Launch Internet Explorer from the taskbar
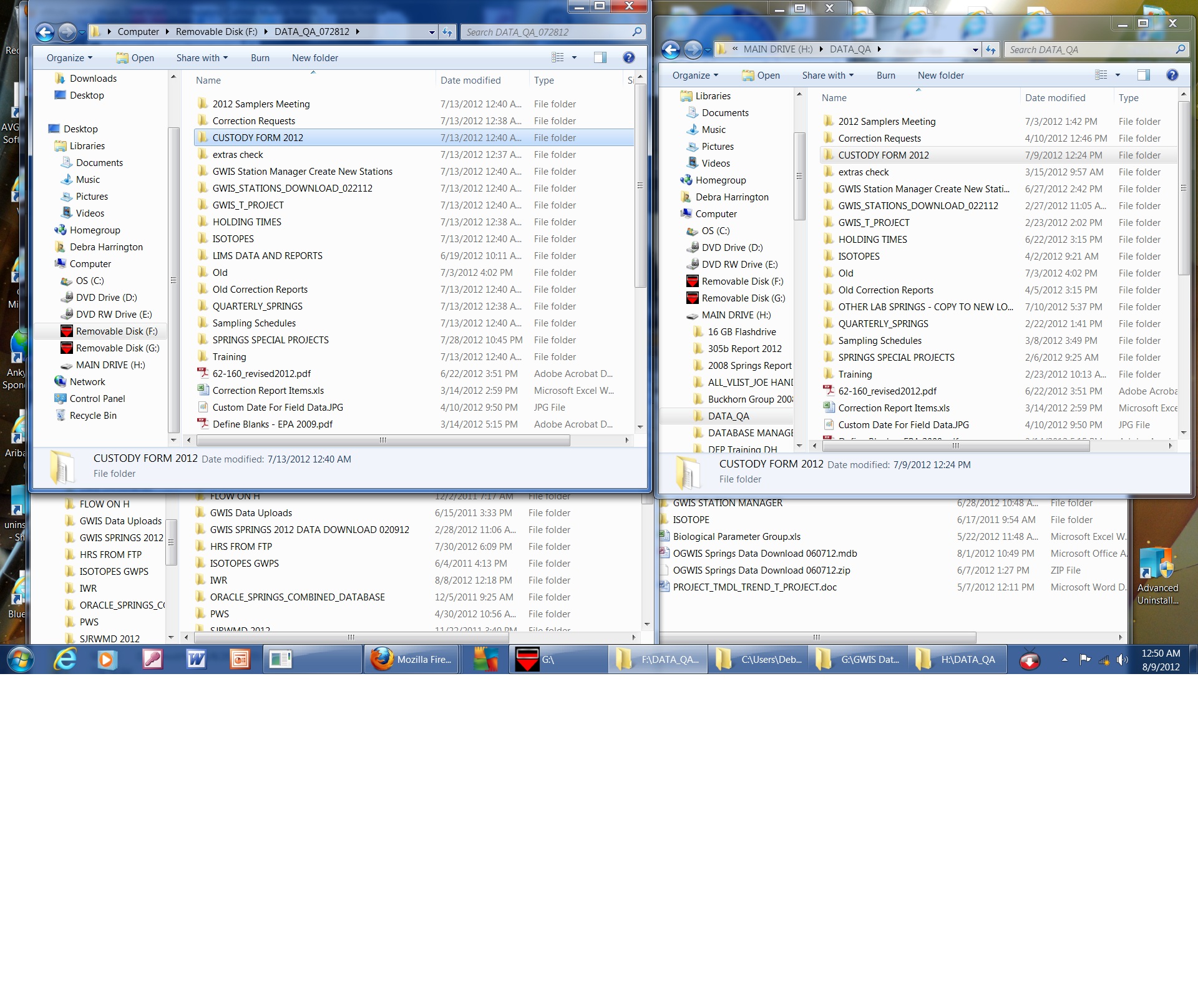The image size is (1198, 1008). pyautogui.click(x=65, y=659)
